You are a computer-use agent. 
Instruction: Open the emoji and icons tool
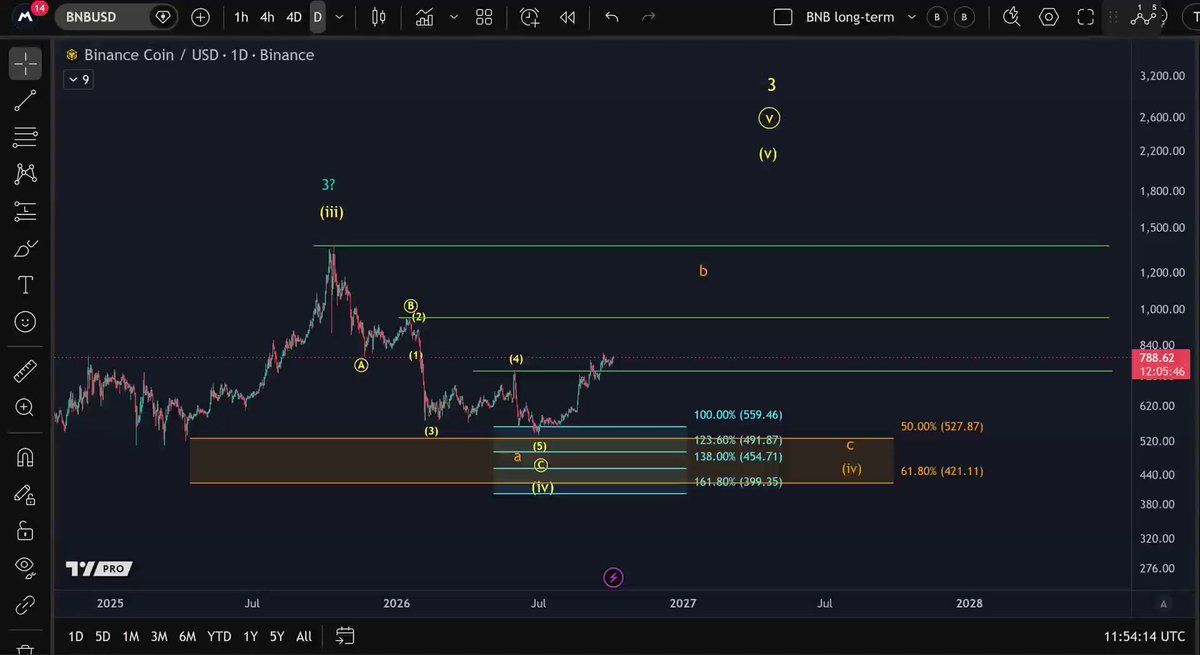click(x=25, y=322)
